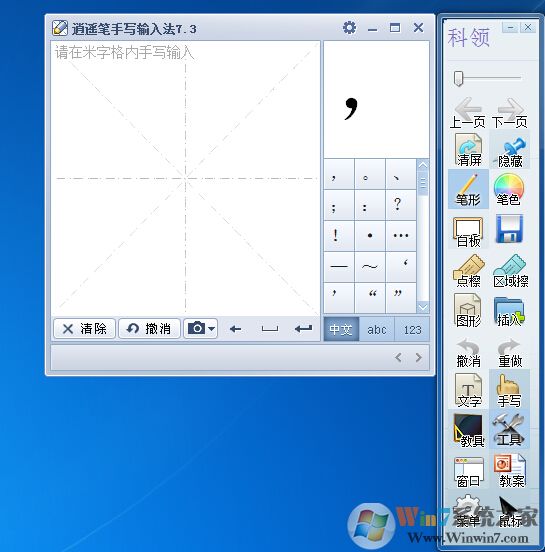The image size is (545, 552).
Task: Select the question mark symbol cell
Action: (401, 205)
